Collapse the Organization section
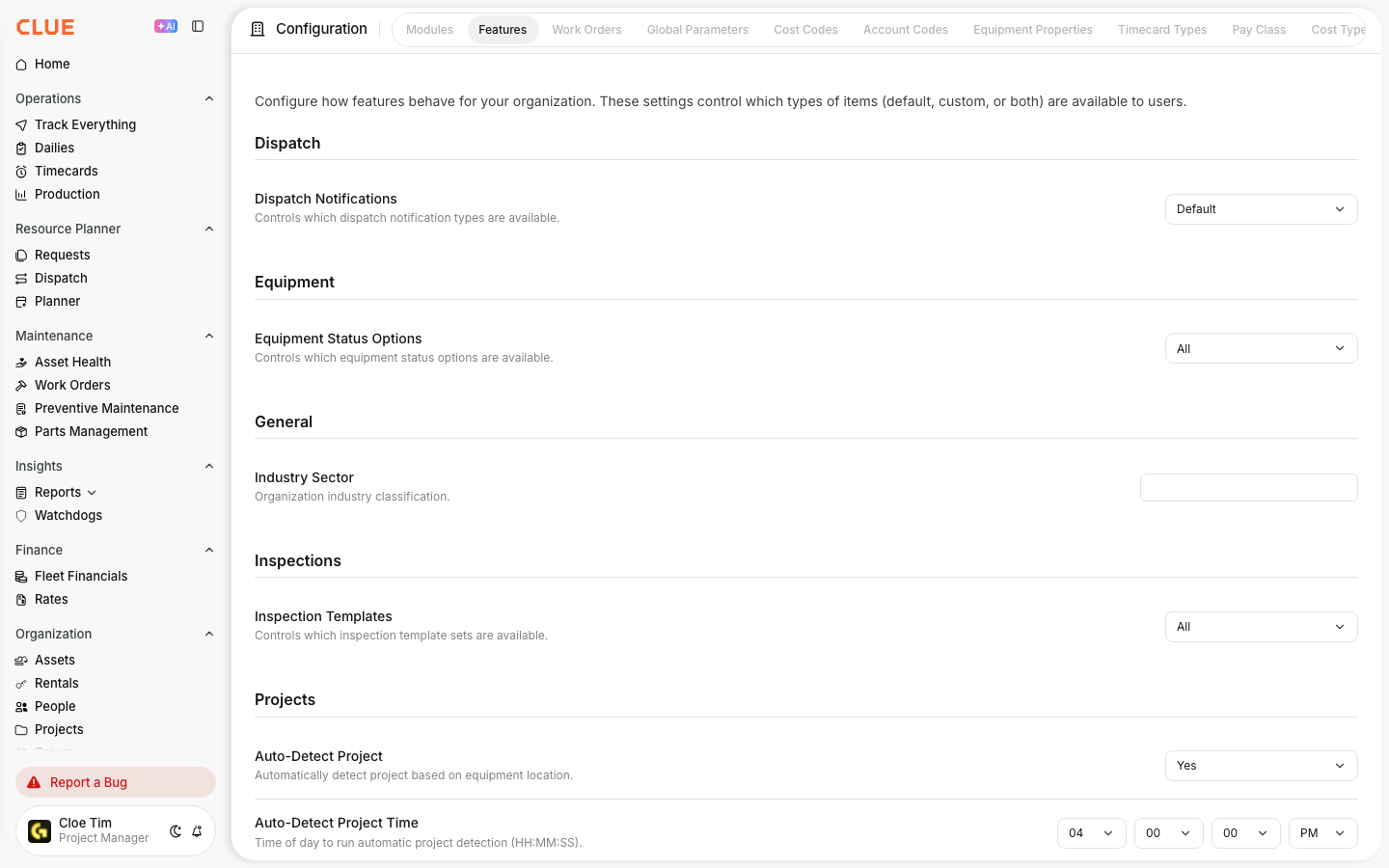The width and height of the screenshot is (1389, 868). [x=209, y=634]
